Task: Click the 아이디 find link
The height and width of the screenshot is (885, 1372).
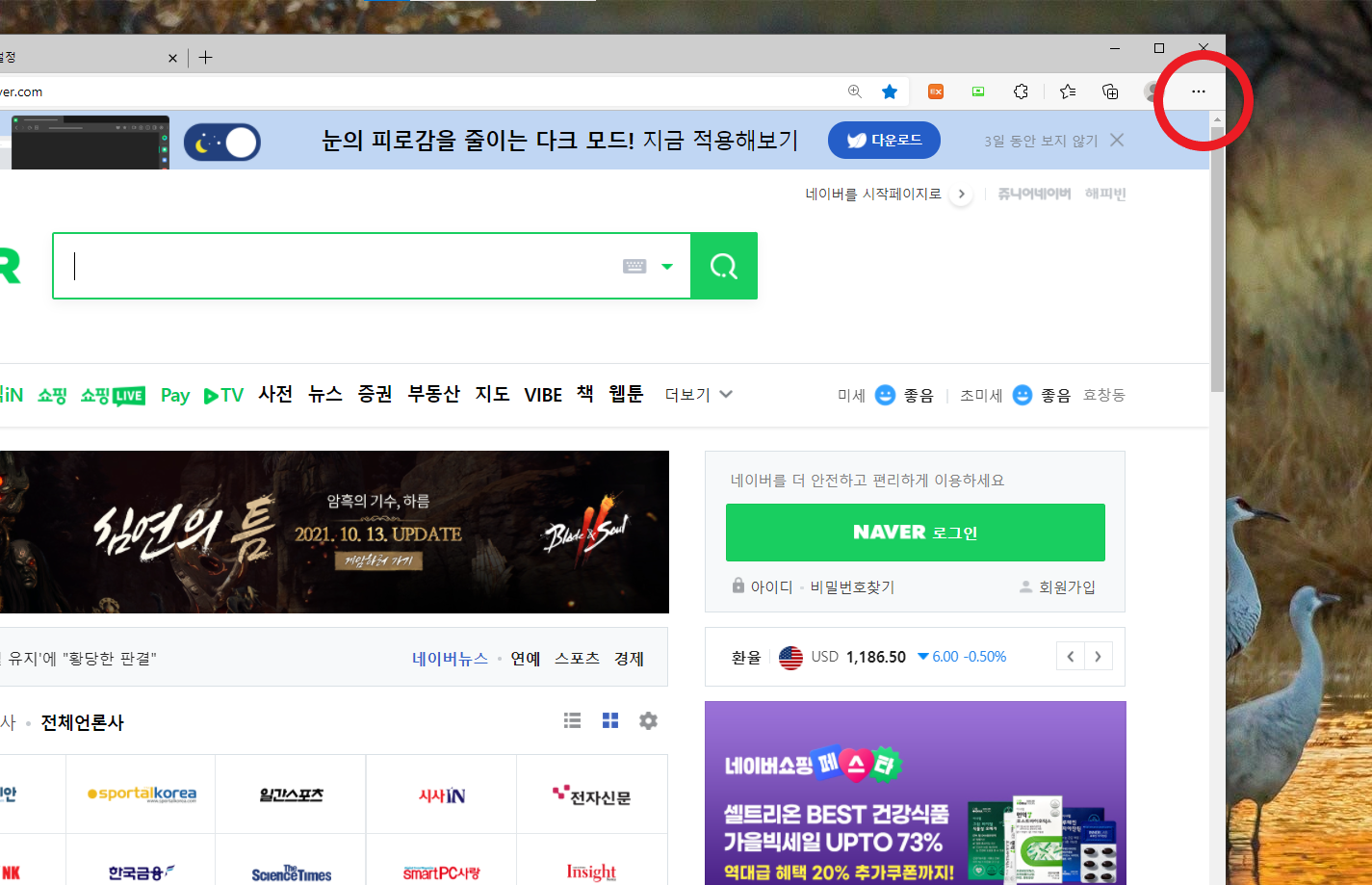Action: coord(772,586)
